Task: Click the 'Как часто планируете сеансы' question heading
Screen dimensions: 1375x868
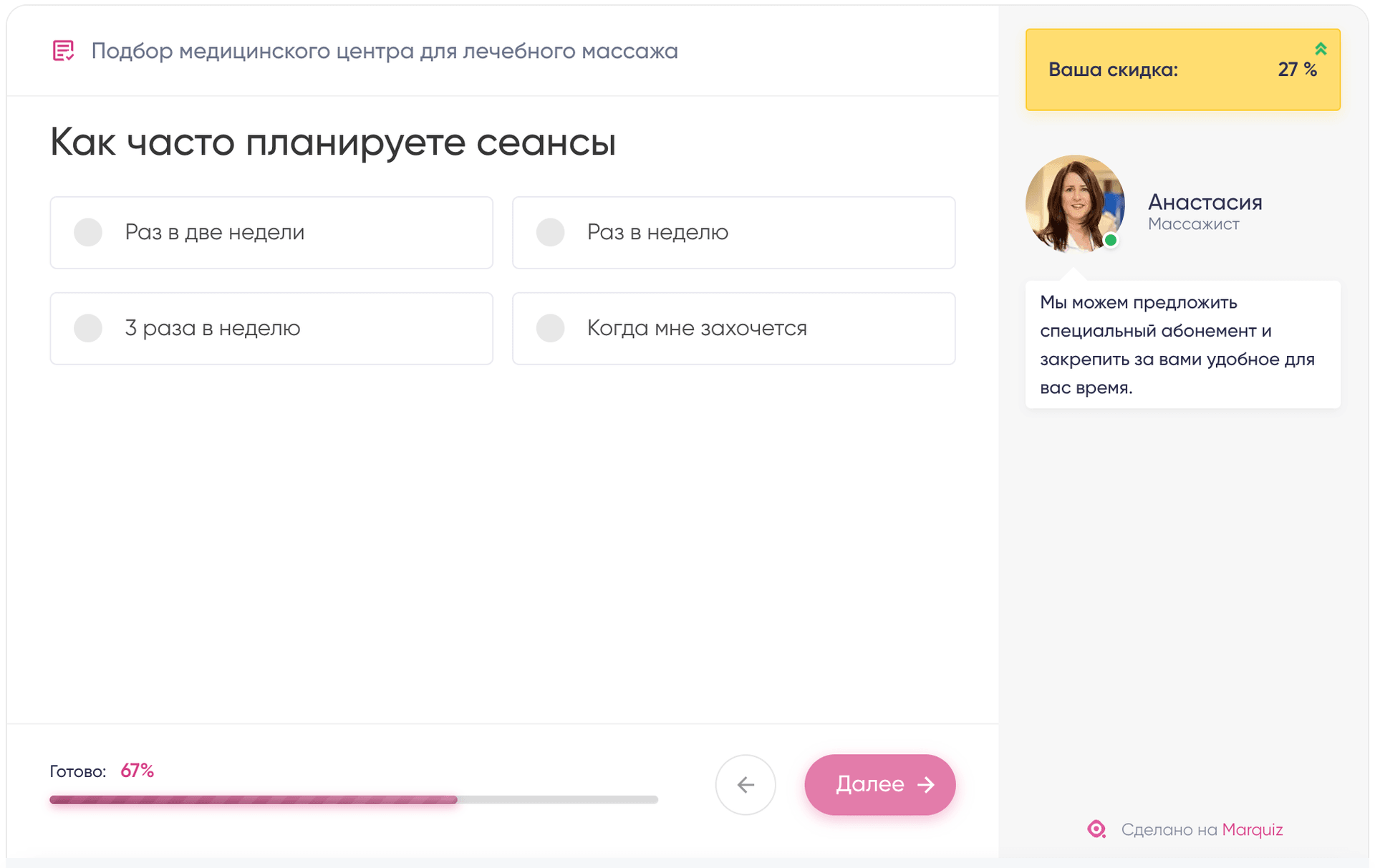Action: point(333,142)
